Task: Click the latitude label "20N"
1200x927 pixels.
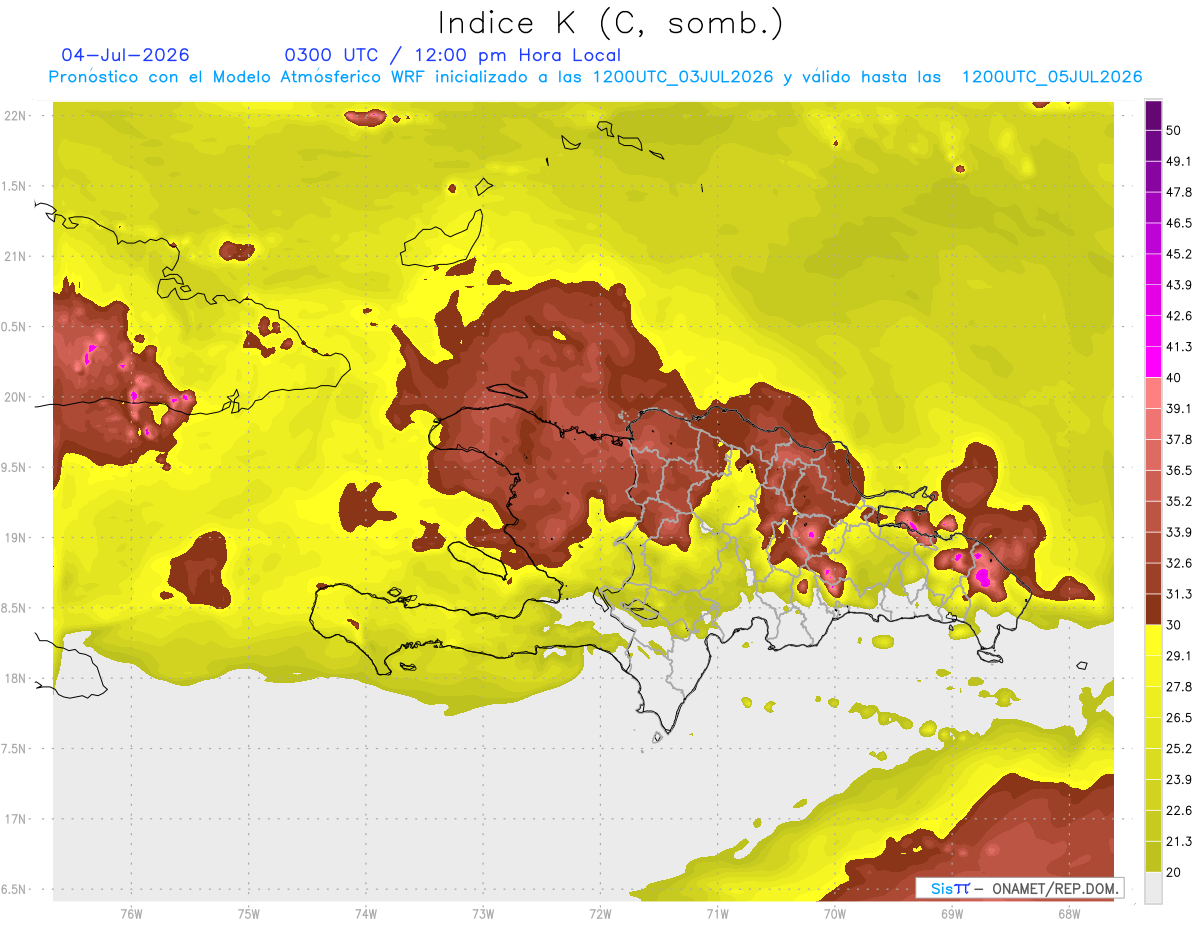Action: [16, 397]
